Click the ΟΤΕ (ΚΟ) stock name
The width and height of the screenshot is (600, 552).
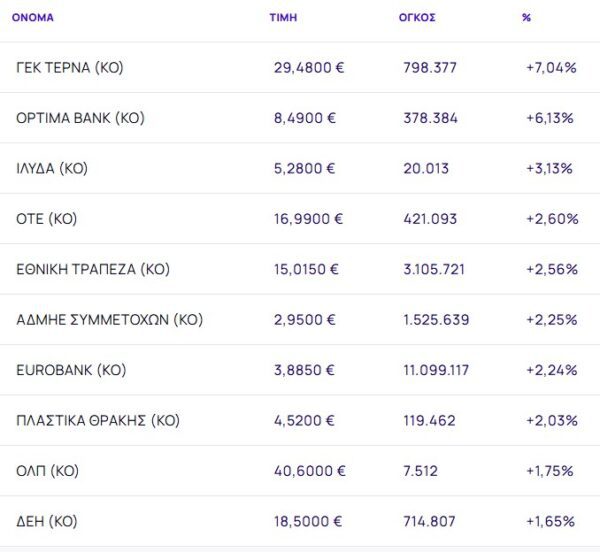47,219
